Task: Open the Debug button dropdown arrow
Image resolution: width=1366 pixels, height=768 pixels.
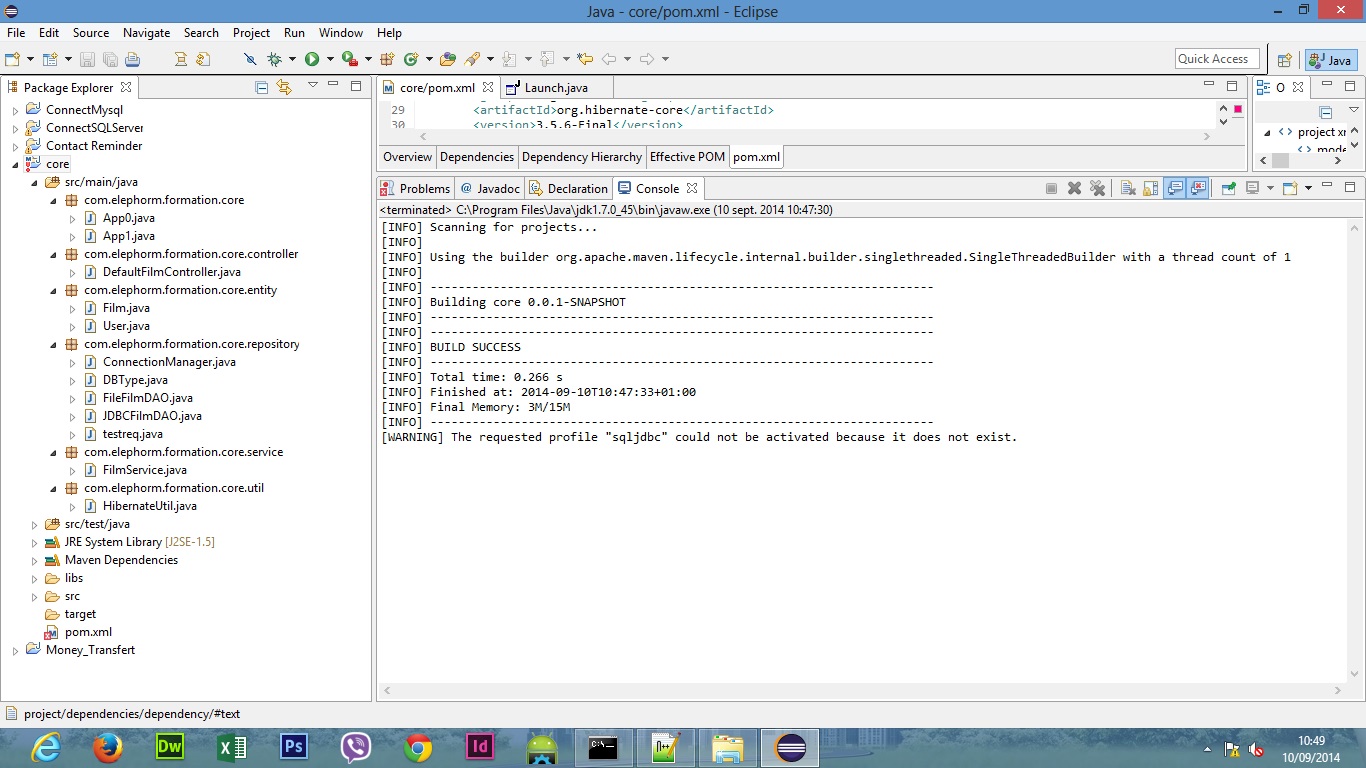Action: click(x=292, y=59)
